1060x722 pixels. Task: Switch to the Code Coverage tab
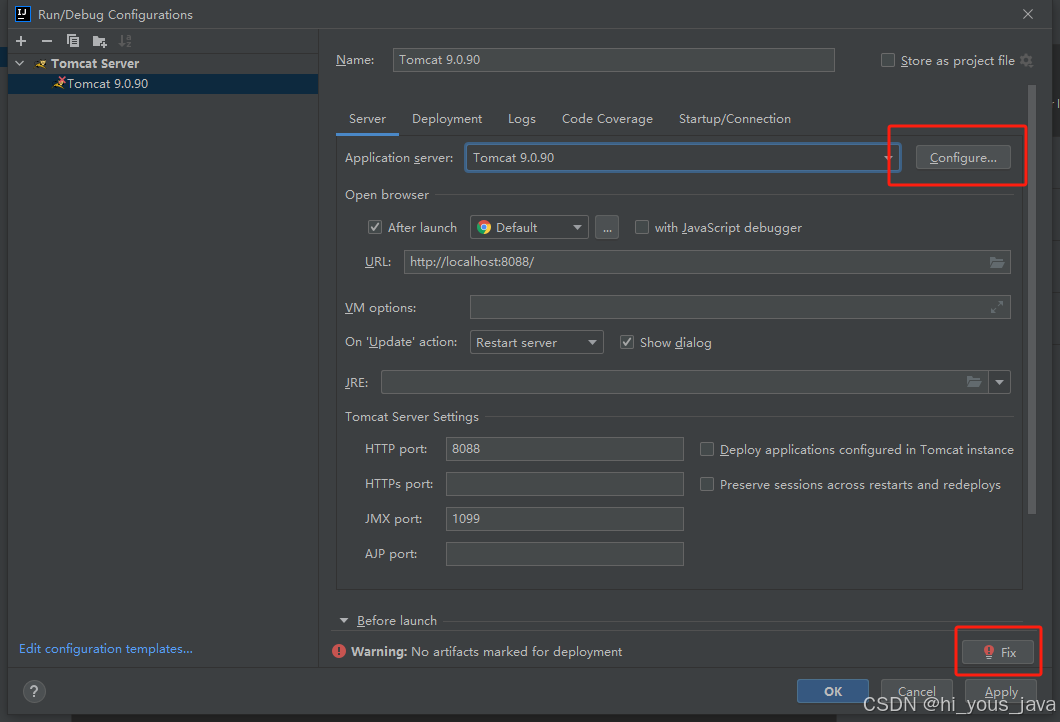(607, 119)
